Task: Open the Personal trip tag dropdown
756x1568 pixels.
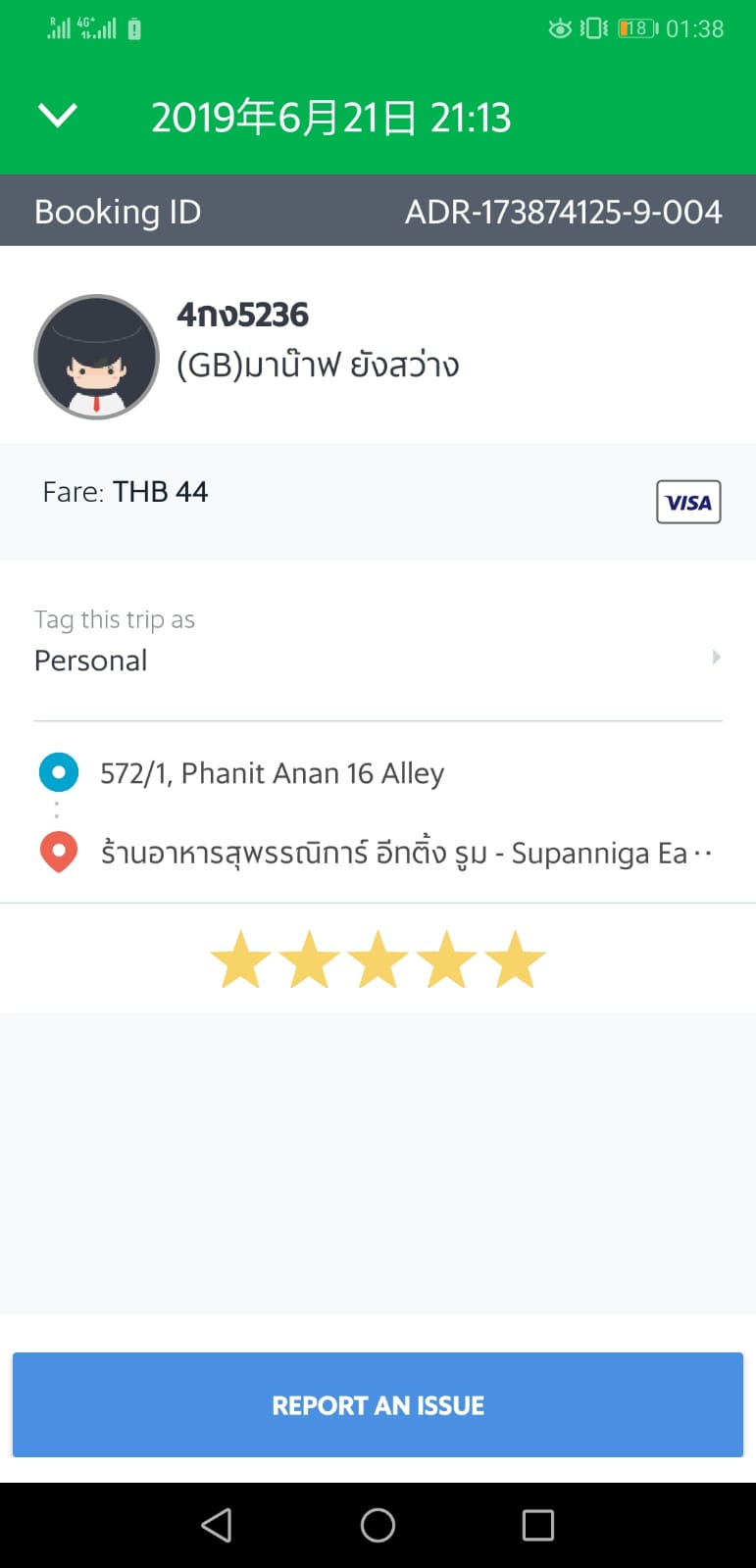Action: click(x=91, y=661)
